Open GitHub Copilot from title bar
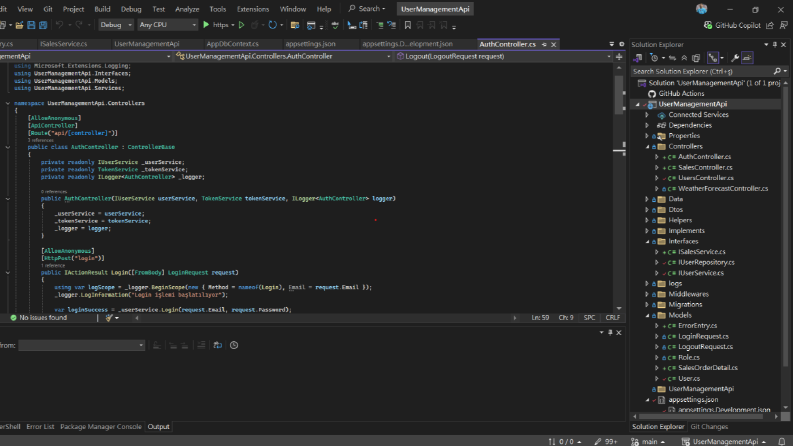Viewport: 793px width, 446px height. pyautogui.click(x=732, y=25)
